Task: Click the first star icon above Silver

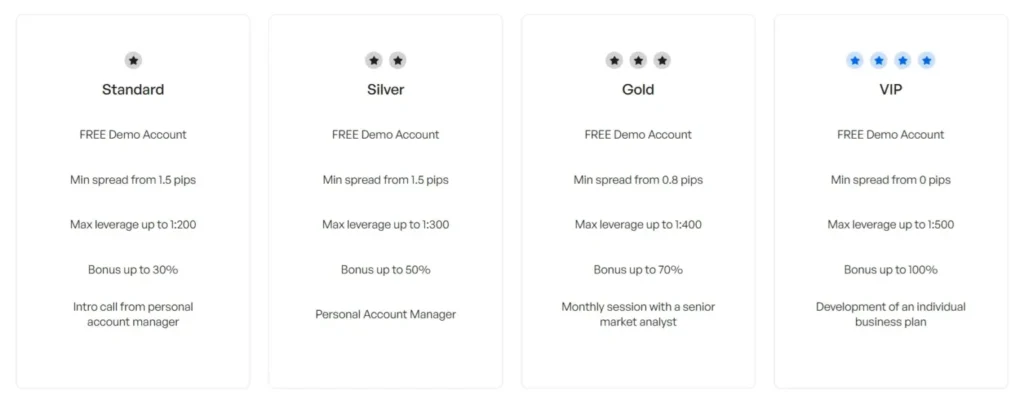Action: [374, 61]
